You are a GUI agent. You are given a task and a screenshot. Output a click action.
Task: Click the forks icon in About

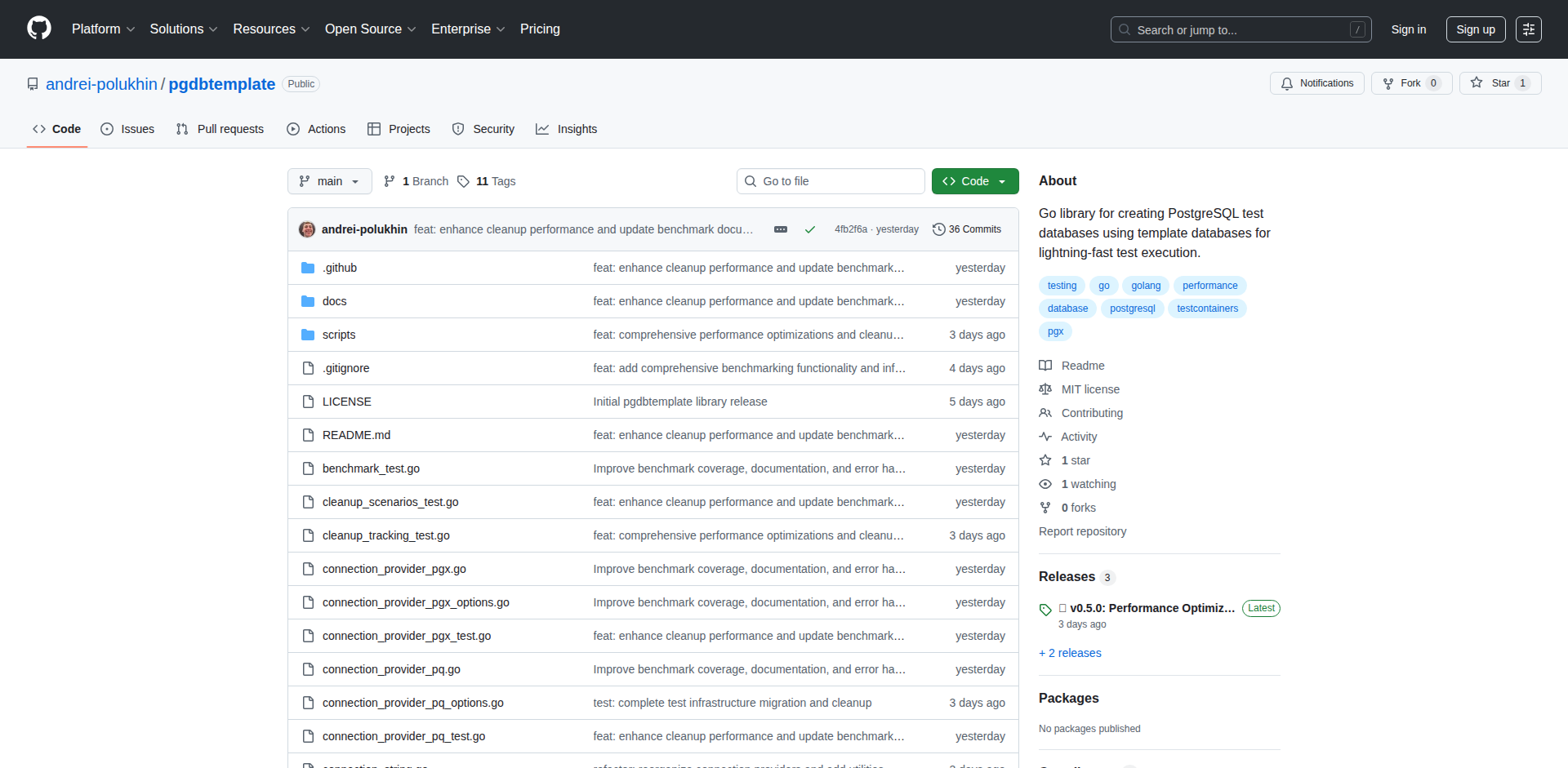click(1045, 508)
